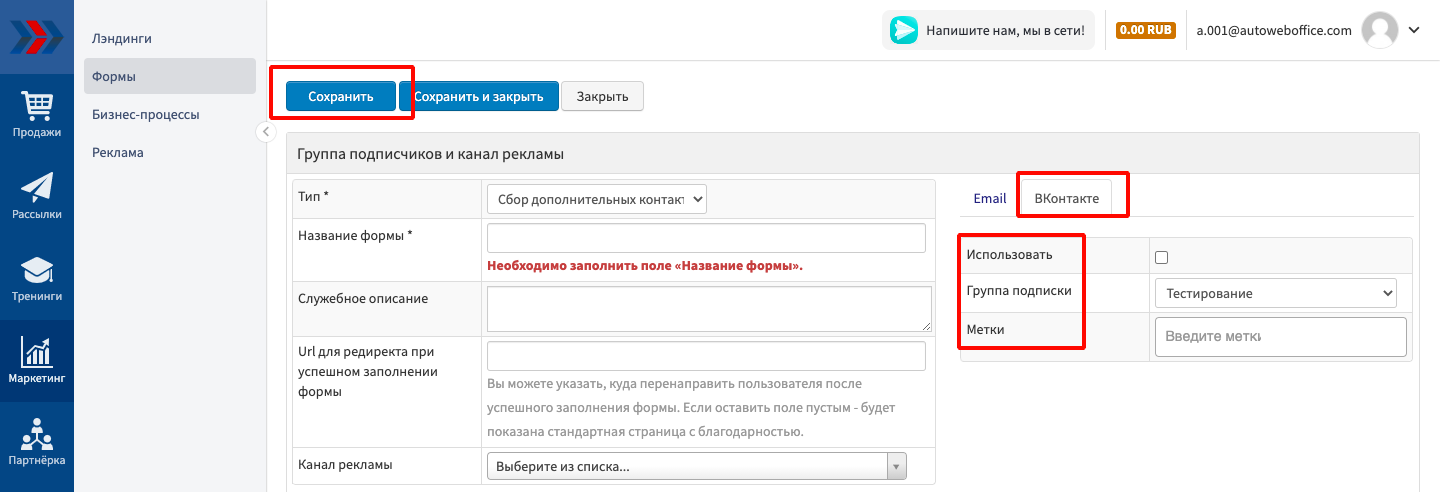Open the Канал рекламы select list
Screen dimensions: 1440x492
click(x=696, y=467)
